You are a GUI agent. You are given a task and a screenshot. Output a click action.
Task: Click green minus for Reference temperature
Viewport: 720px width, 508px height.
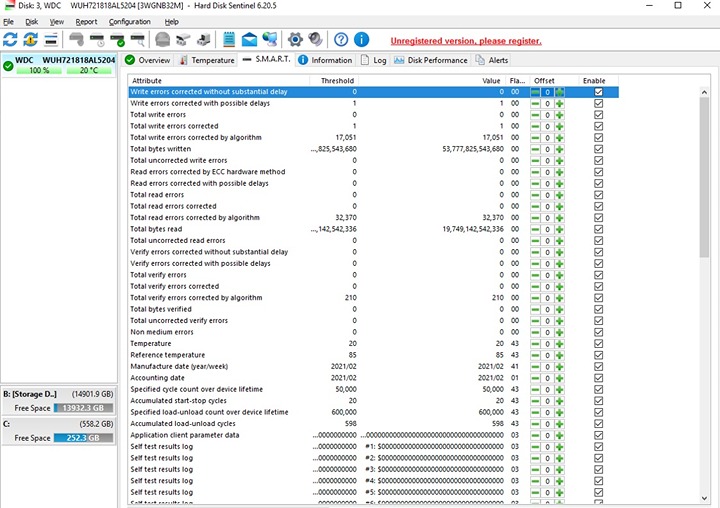535,356
